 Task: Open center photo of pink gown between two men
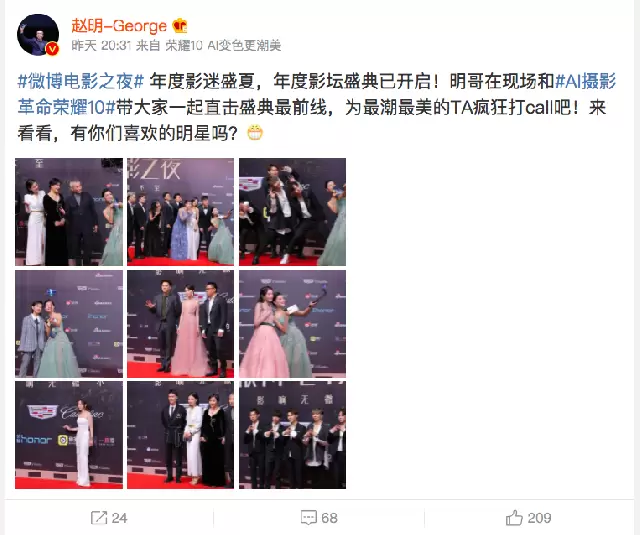[180, 324]
